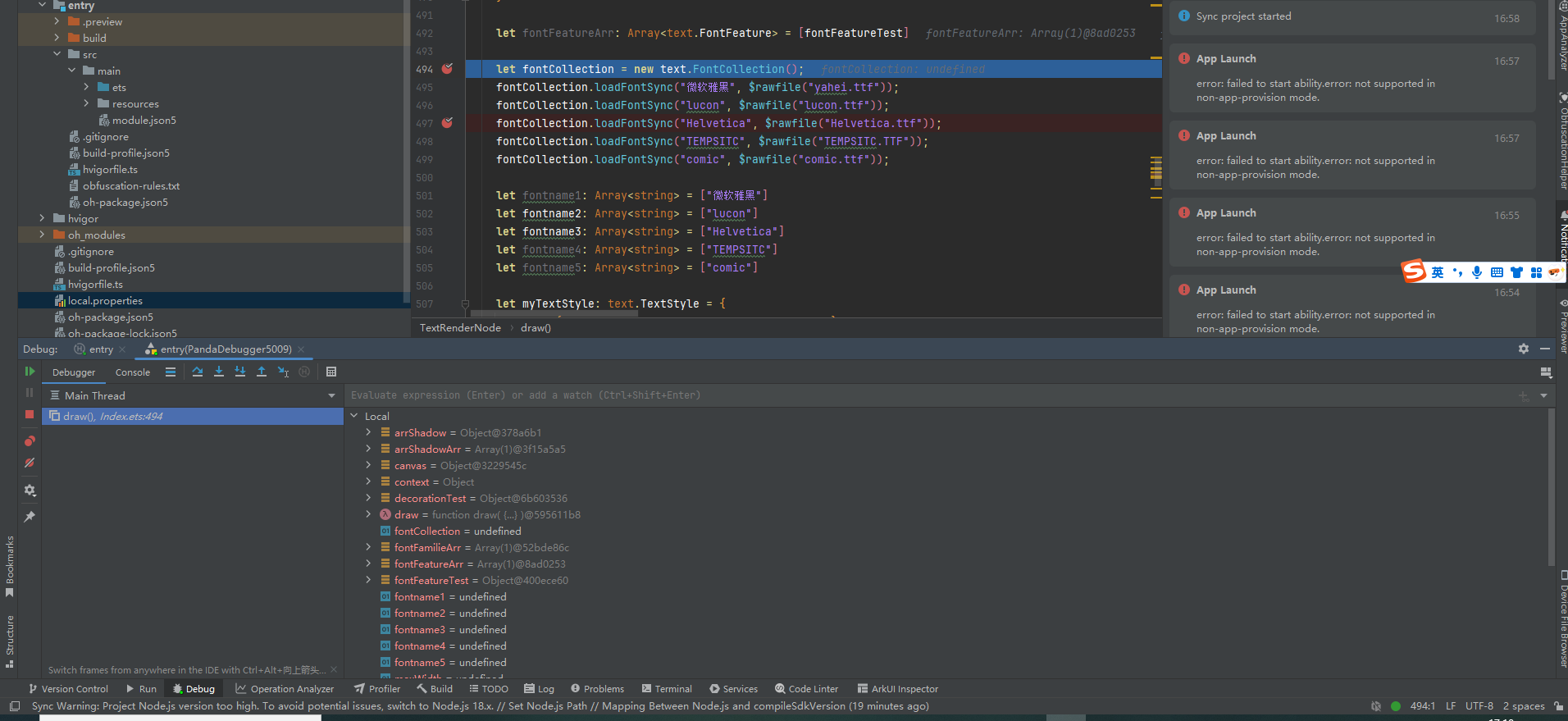Expand the hvigor folder
This screenshot has height=721, width=1568.
(x=42, y=218)
